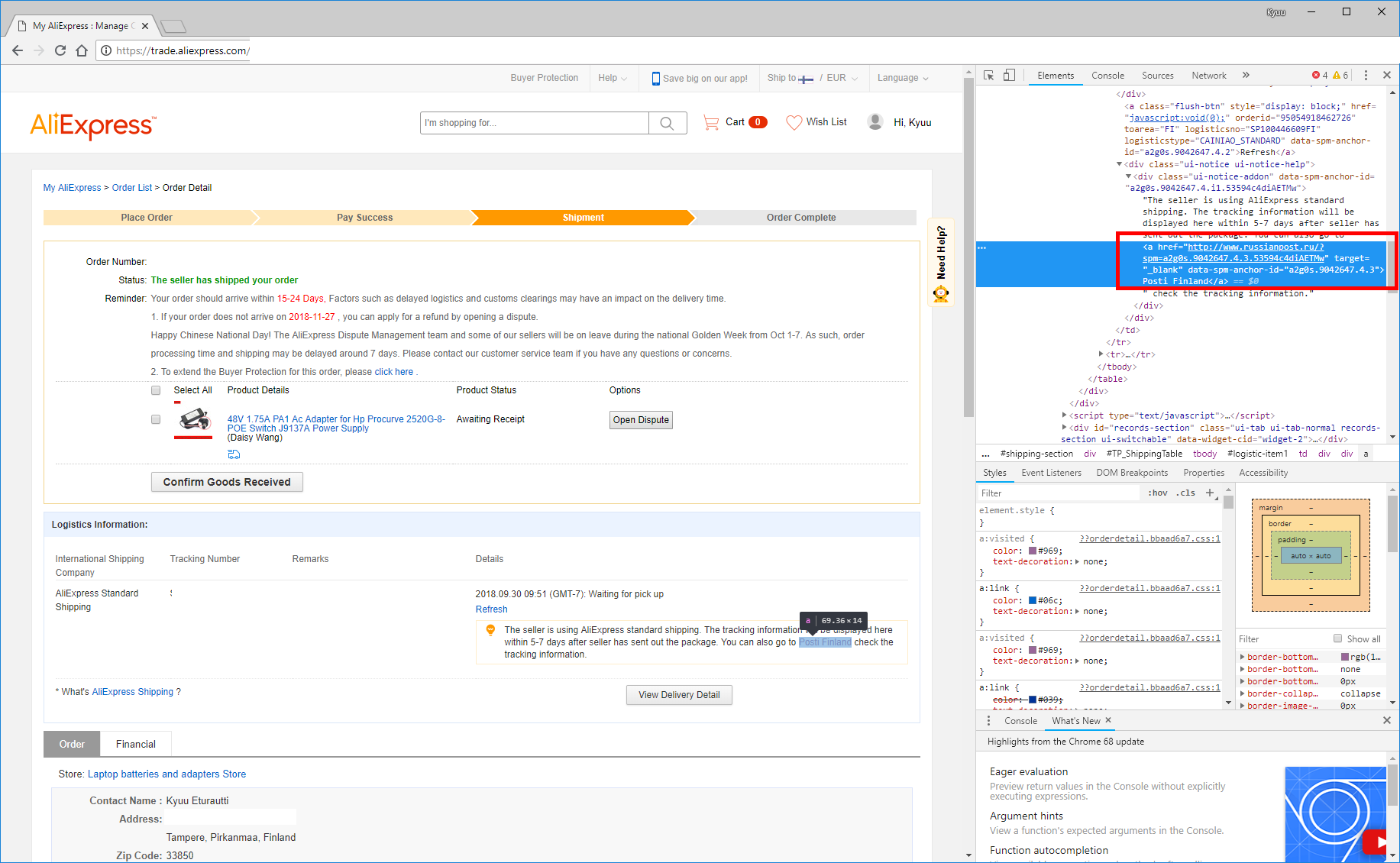Enable the Show all checkbox in computed styles
The height and width of the screenshot is (863, 1400).
(x=1337, y=638)
